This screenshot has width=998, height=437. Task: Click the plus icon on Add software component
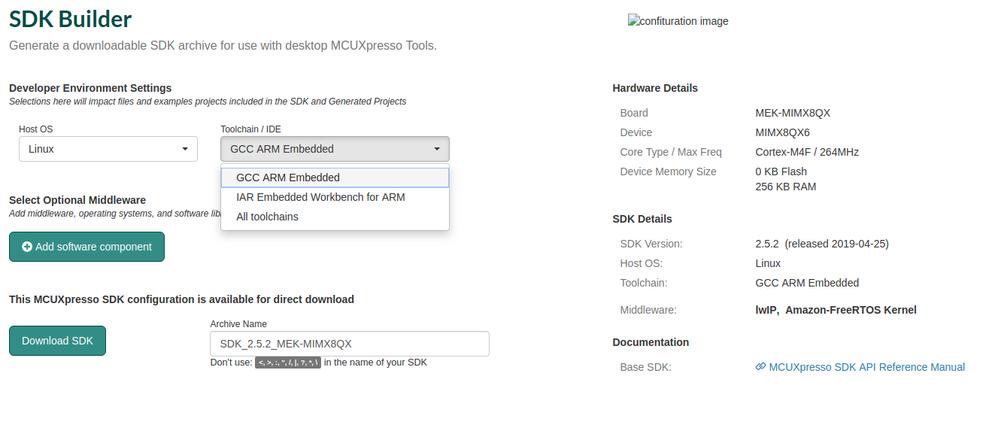[x=27, y=247]
